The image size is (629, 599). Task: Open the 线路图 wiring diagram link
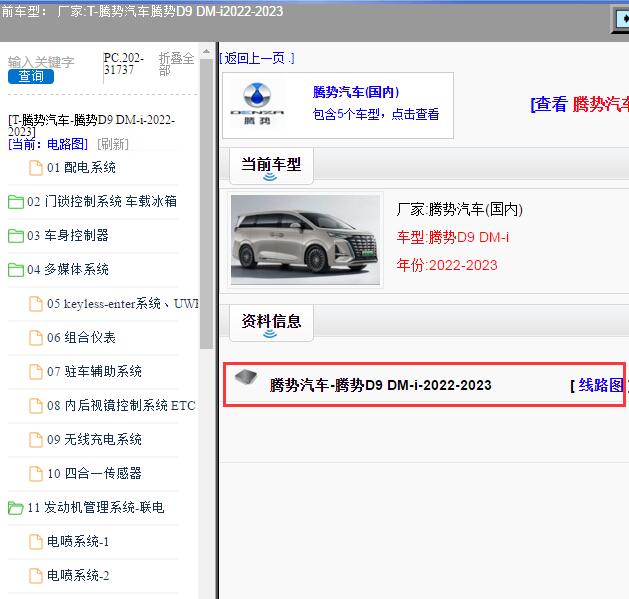(x=601, y=386)
